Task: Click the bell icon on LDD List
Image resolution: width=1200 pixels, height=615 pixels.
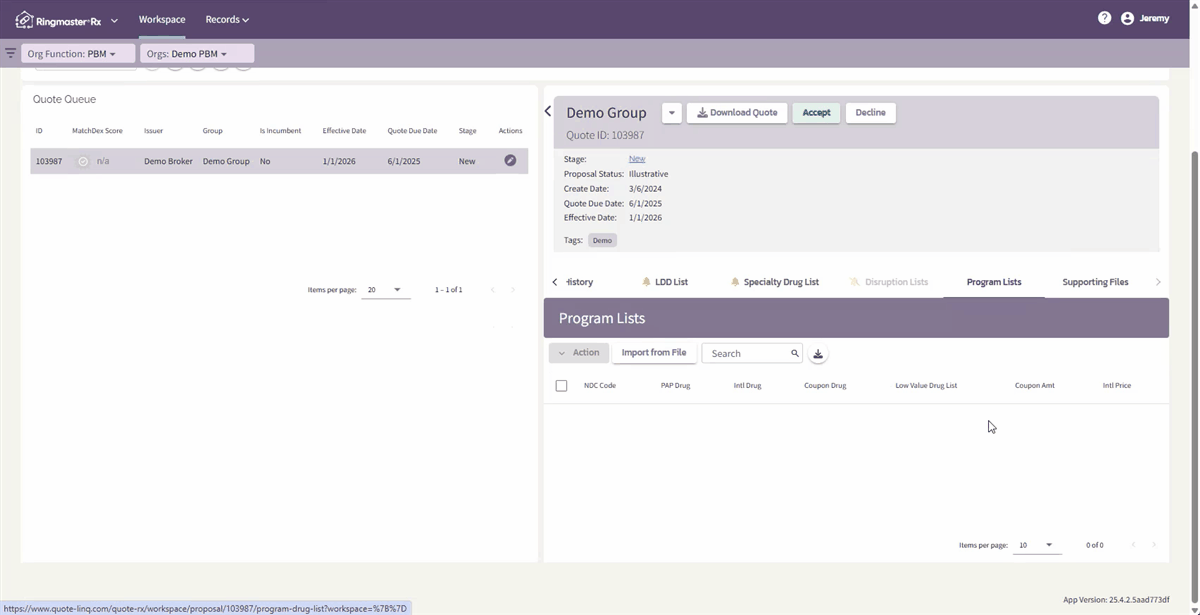Action: [x=647, y=282]
